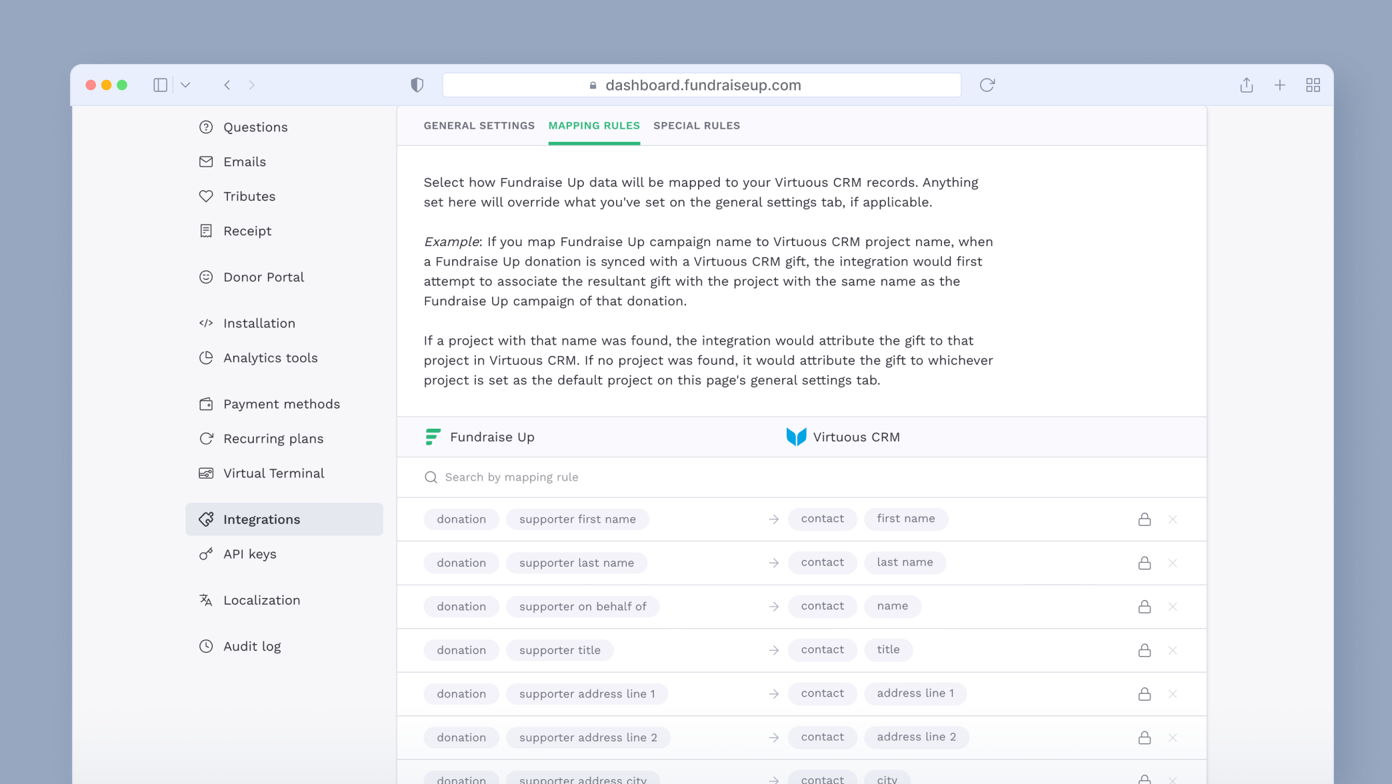Click the Virtuous CRM logo

(x=796, y=436)
